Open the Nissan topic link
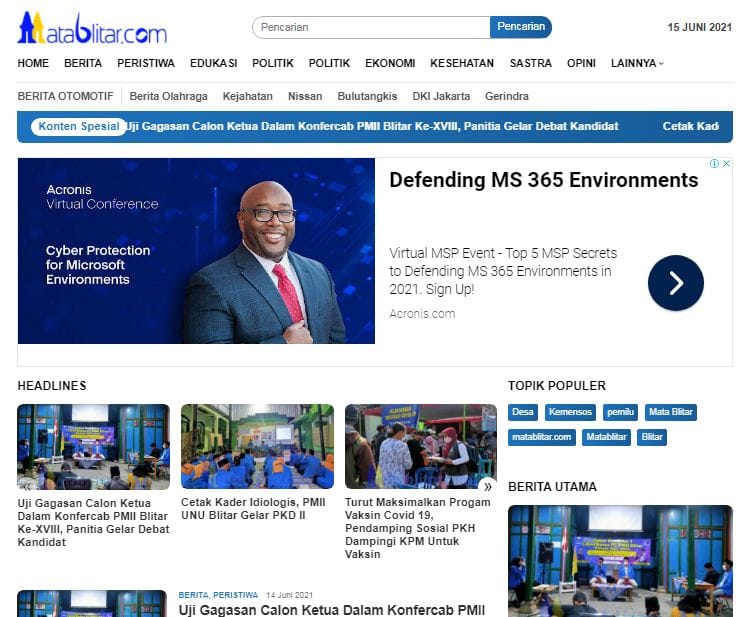 [305, 96]
